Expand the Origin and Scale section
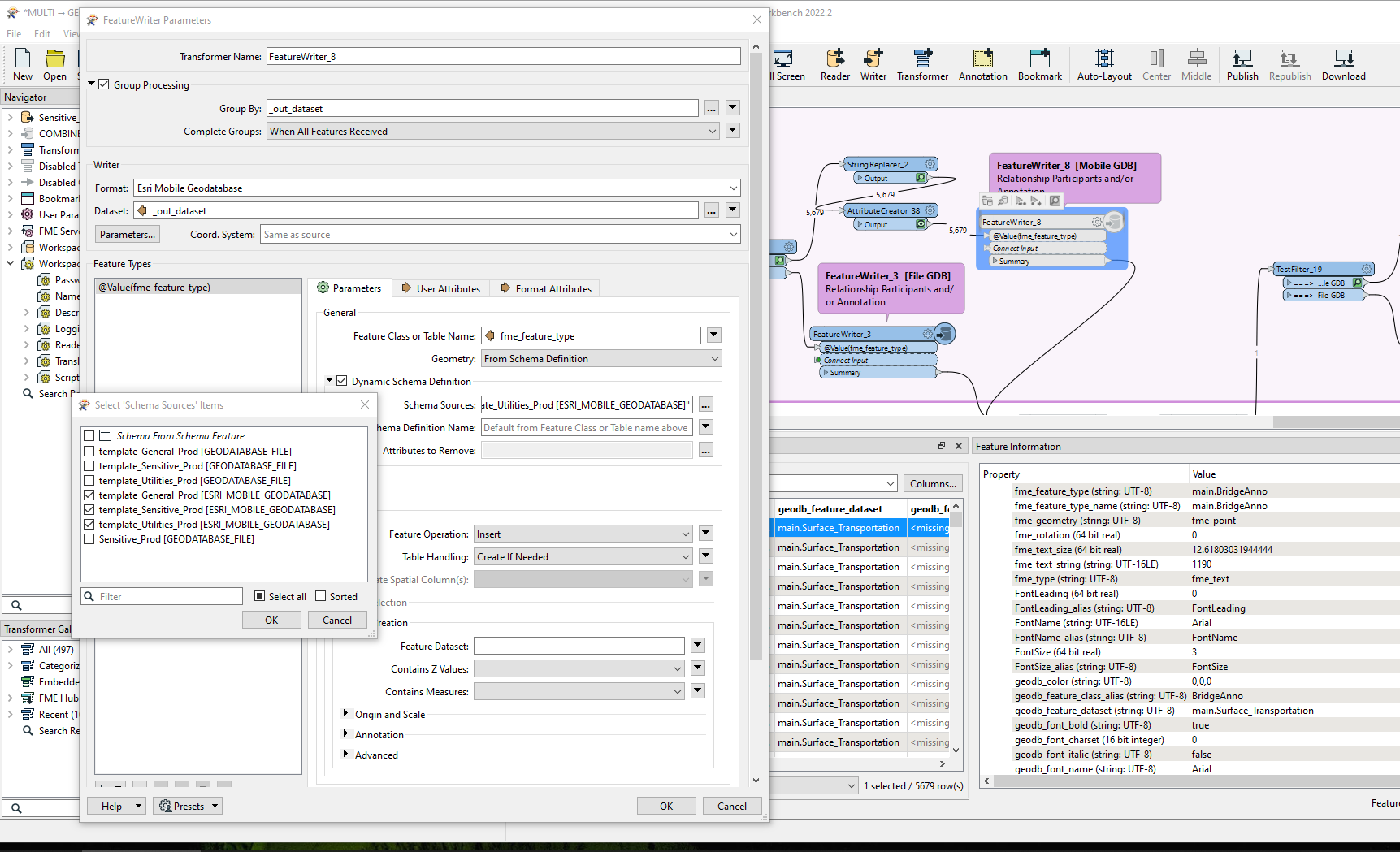 (x=345, y=714)
